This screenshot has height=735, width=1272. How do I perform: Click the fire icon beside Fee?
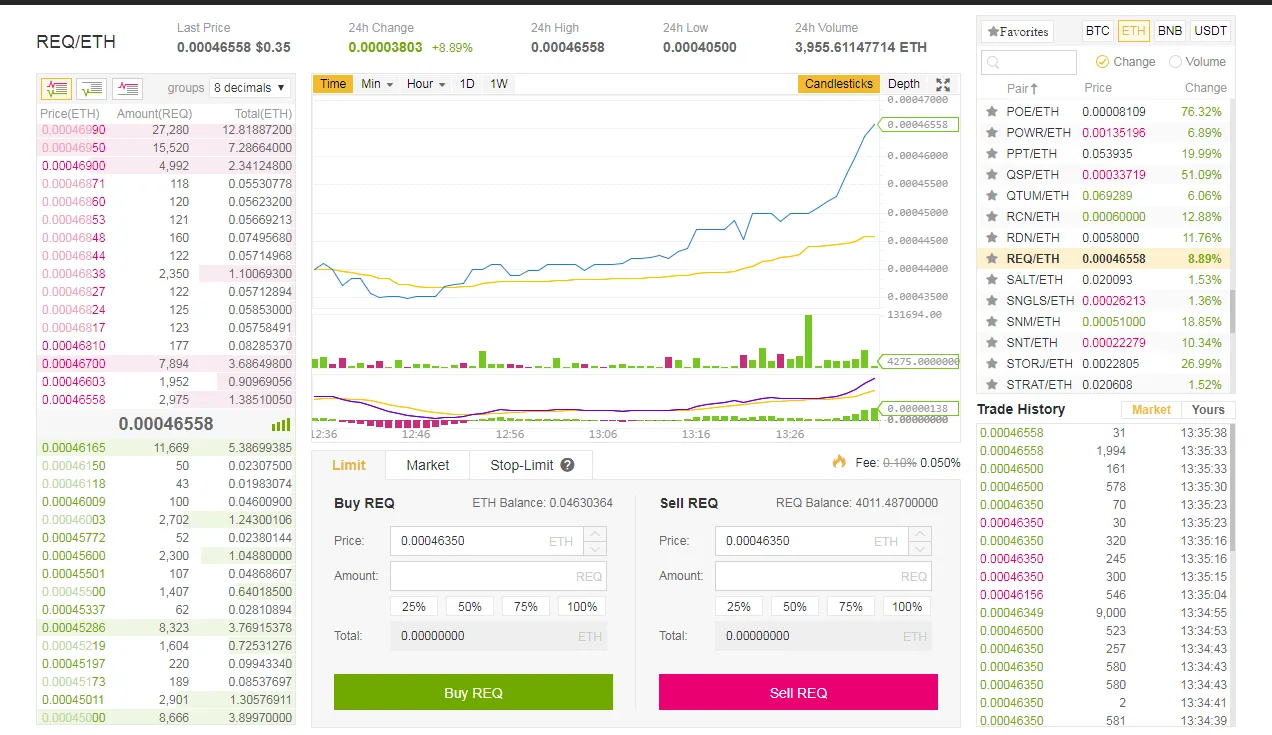tap(839, 462)
